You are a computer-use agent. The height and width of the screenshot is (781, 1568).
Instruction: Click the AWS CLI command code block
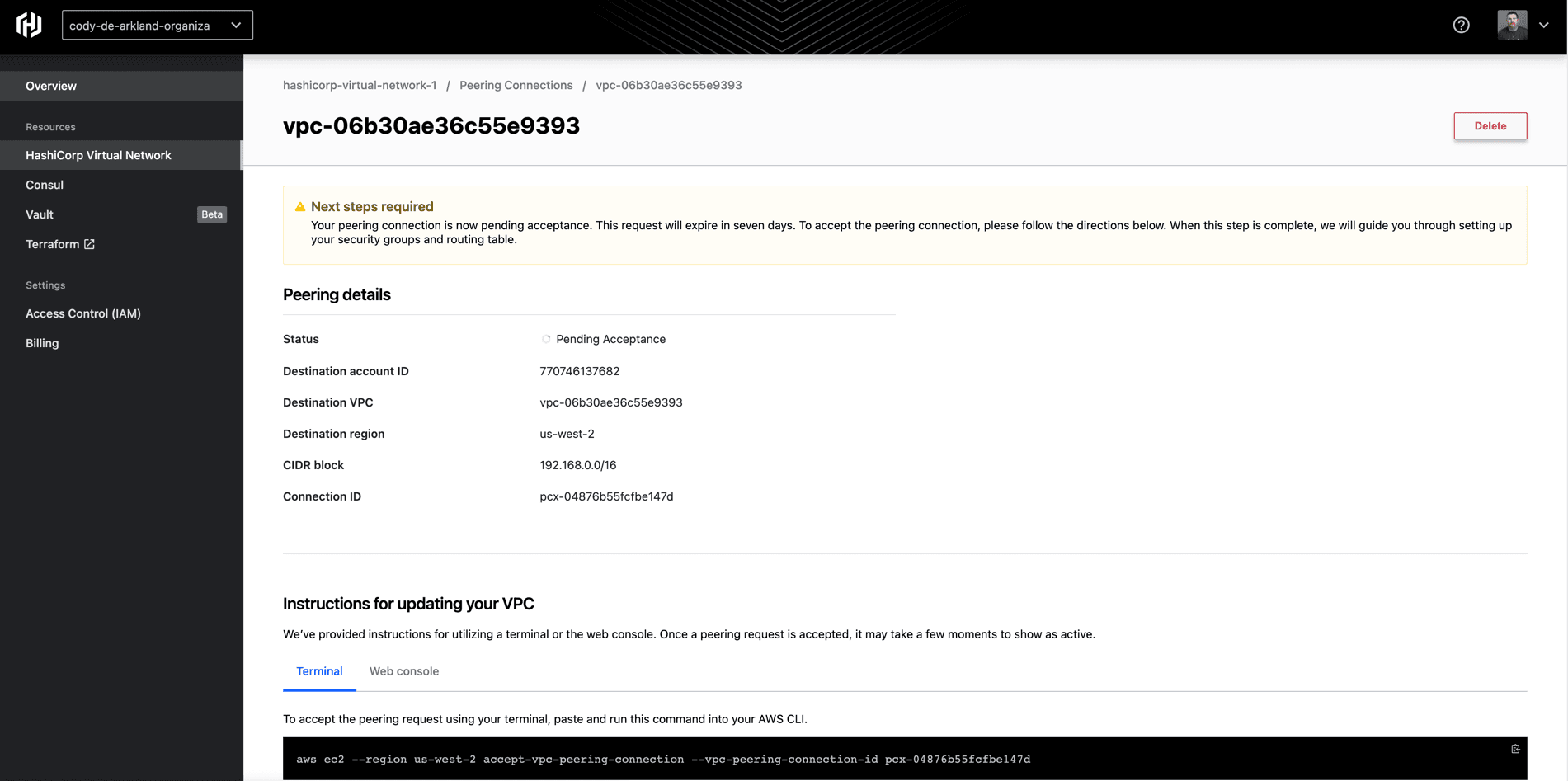[x=663, y=759]
